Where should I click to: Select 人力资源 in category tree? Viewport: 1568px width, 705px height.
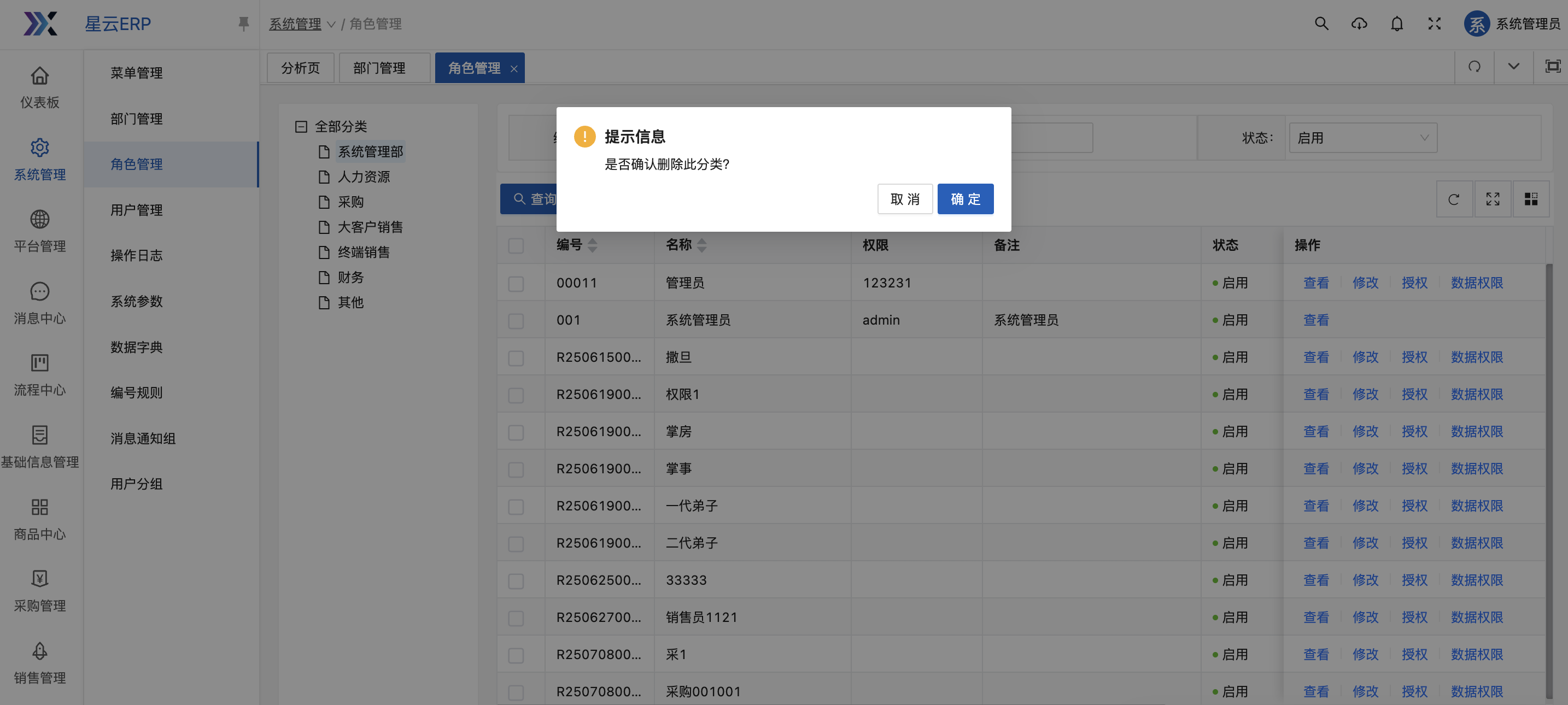(x=364, y=177)
